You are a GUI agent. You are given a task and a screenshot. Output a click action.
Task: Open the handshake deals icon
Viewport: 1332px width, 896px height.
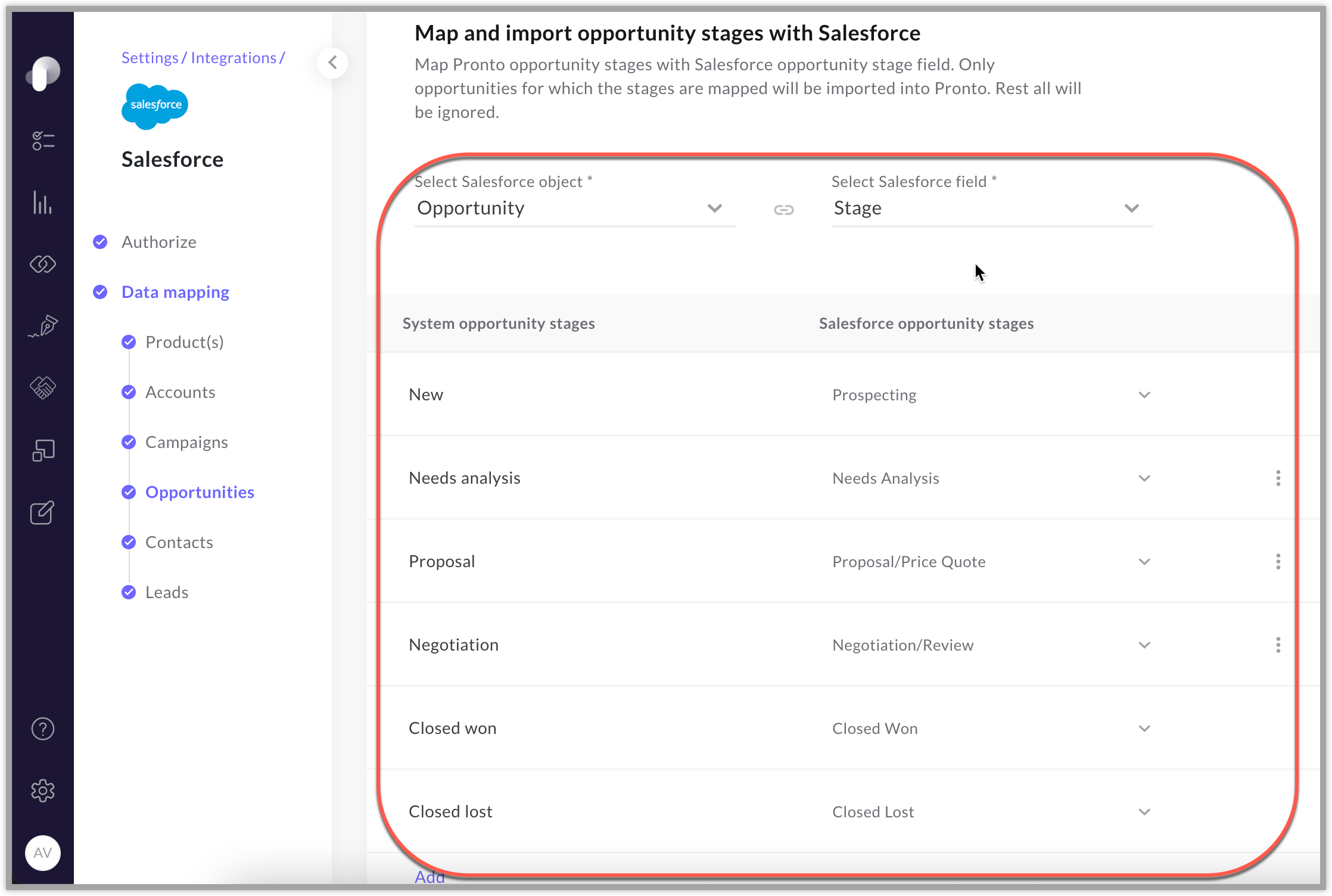coord(42,388)
